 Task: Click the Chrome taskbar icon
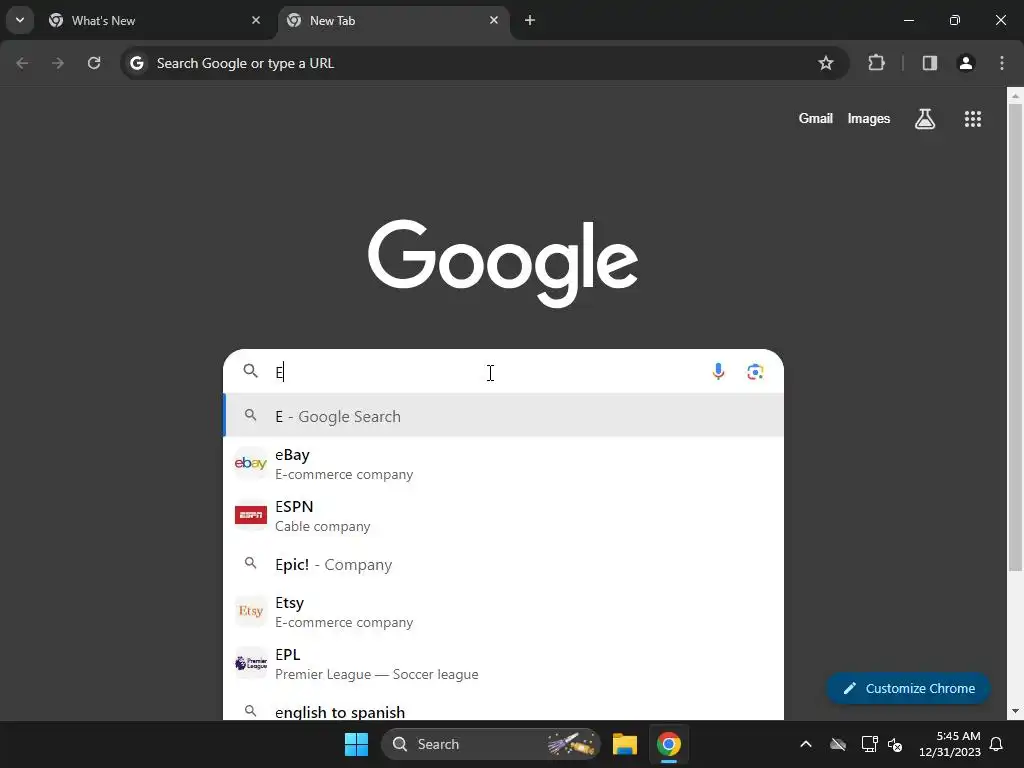(x=669, y=744)
